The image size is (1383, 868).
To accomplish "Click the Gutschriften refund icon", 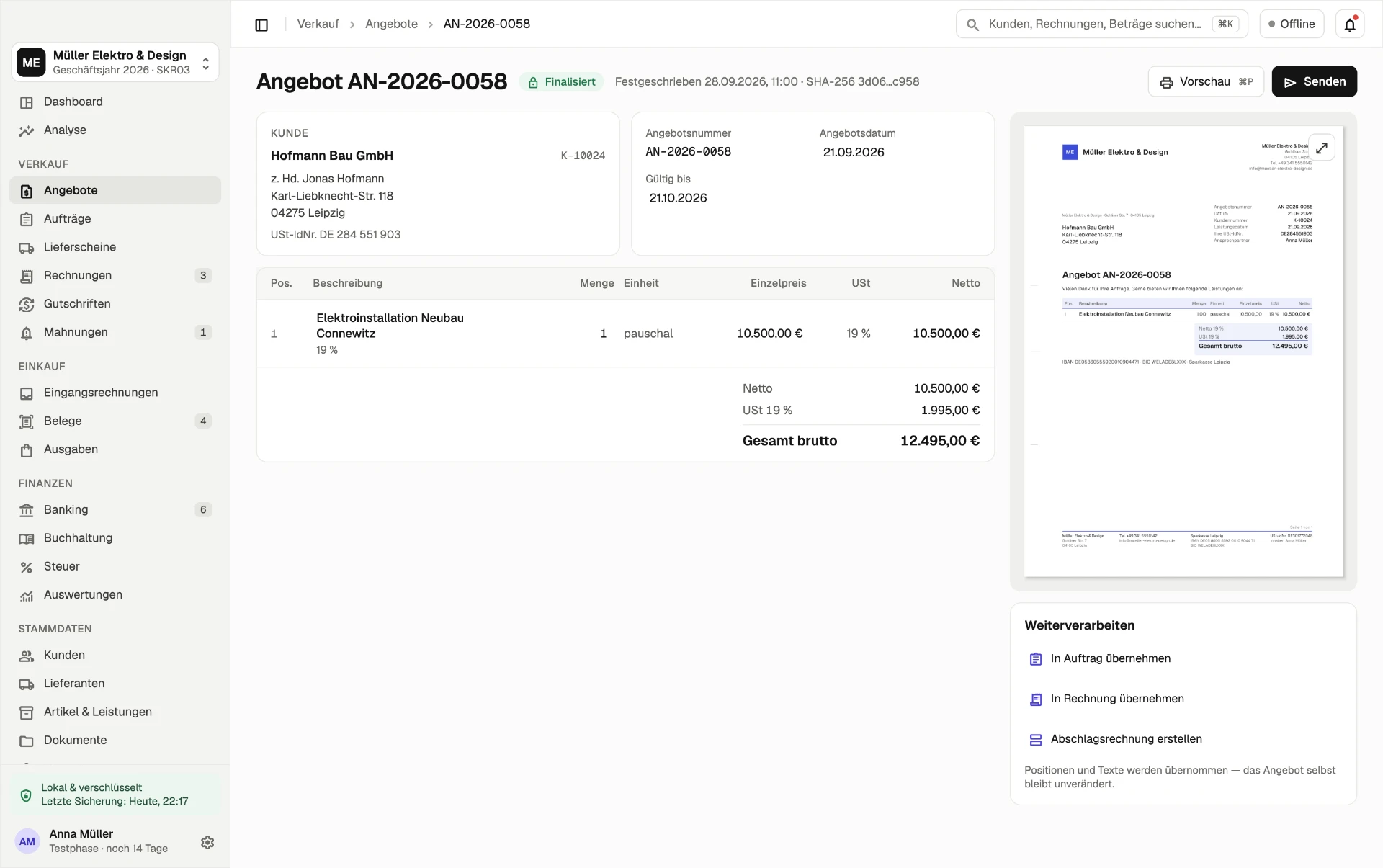I will coord(27,305).
